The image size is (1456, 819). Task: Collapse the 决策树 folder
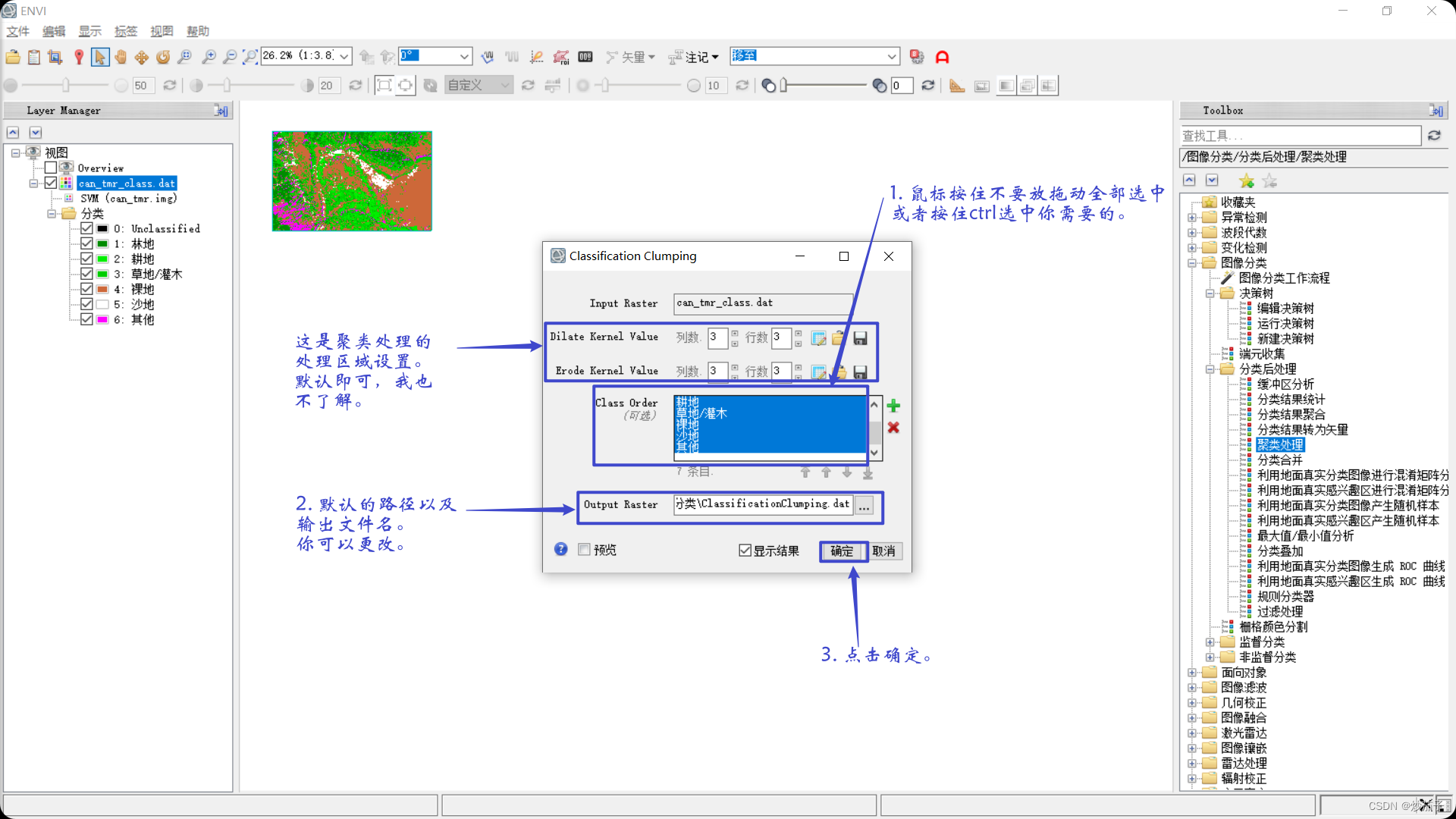click(1210, 293)
